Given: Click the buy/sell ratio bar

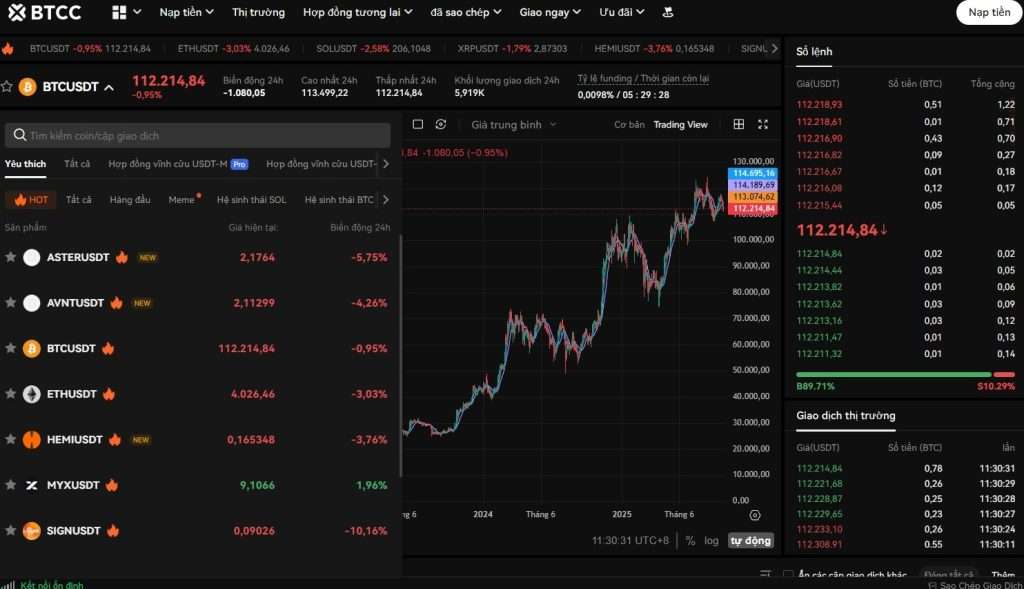Looking at the screenshot, I should [905, 375].
